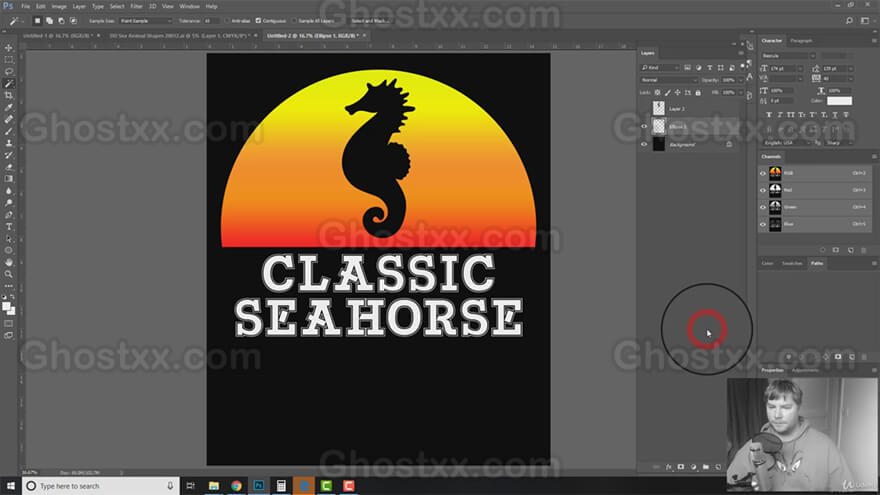The width and height of the screenshot is (880, 495).
Task: Select the Eraser tool
Action: (8, 167)
